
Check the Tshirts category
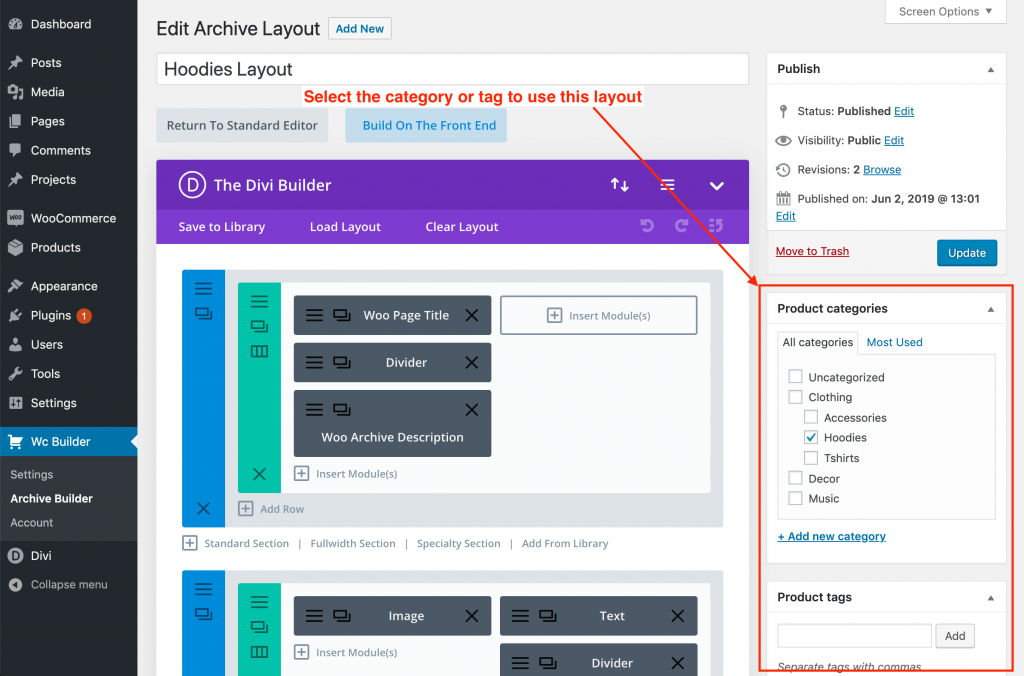[810, 458]
